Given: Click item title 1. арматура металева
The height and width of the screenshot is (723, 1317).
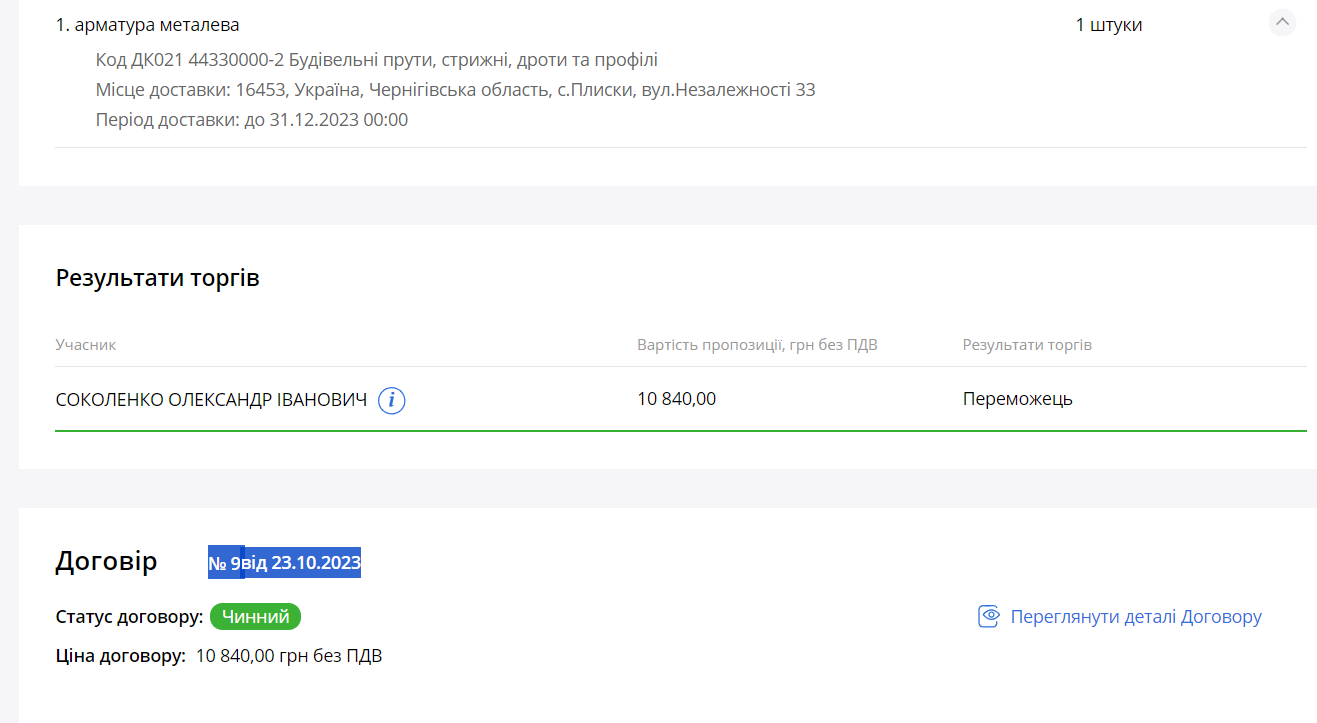Looking at the screenshot, I should click(147, 25).
